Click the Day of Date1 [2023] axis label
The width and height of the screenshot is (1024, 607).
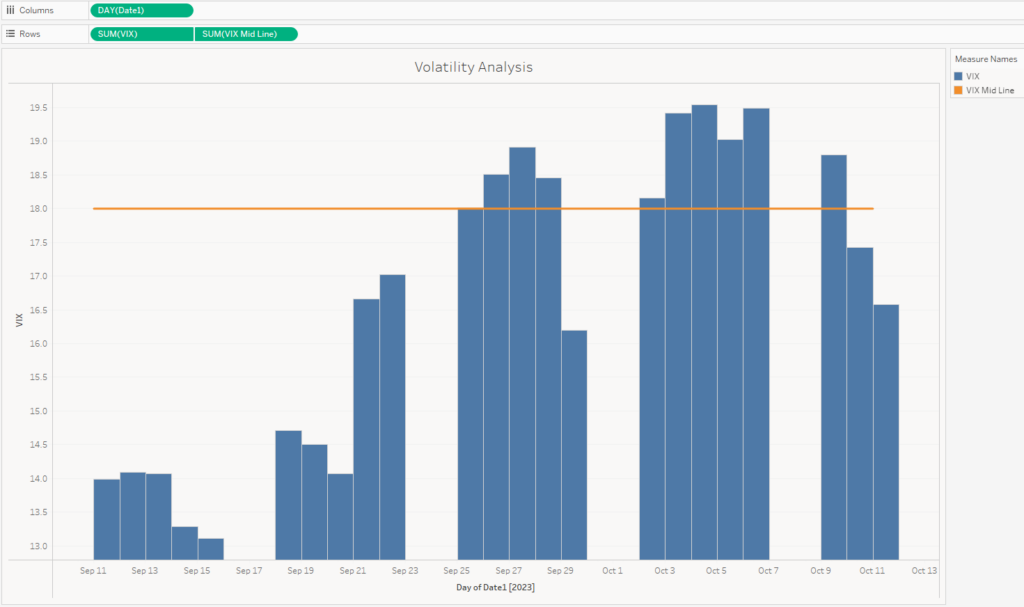click(x=495, y=587)
